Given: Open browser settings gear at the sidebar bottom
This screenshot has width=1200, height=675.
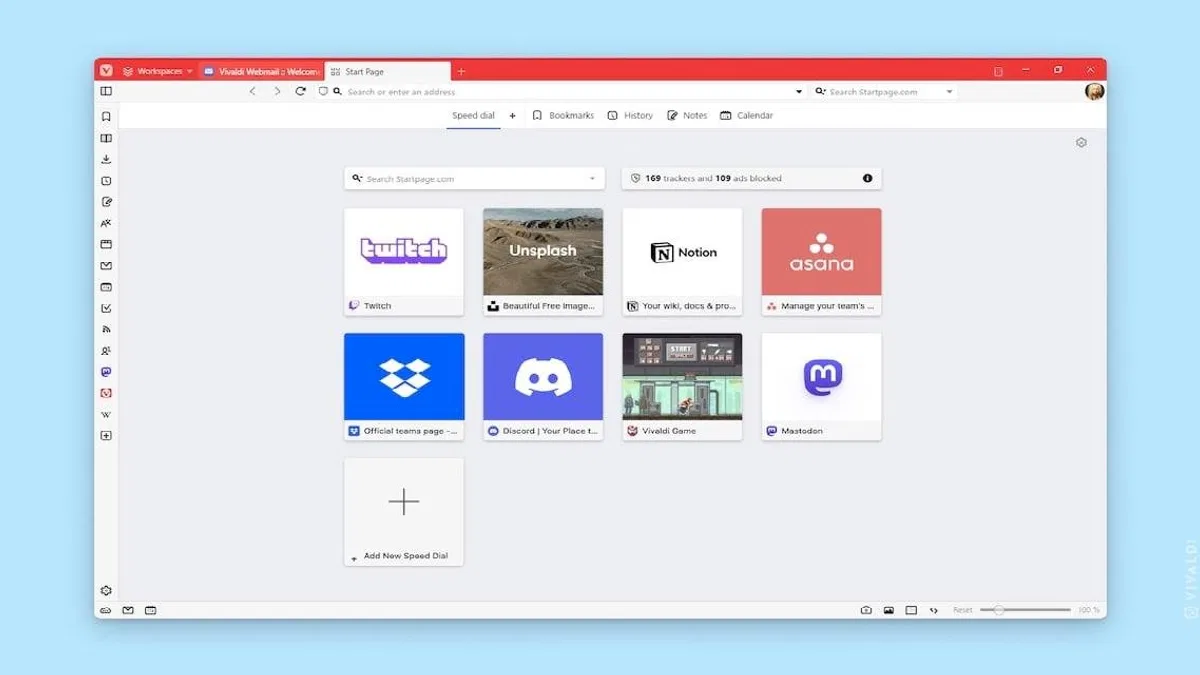Looking at the screenshot, I should tap(106, 591).
